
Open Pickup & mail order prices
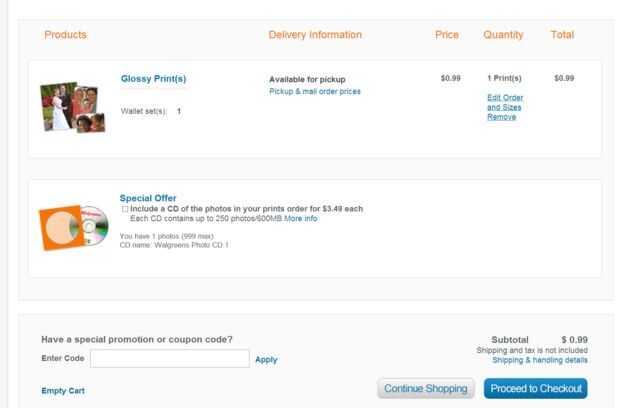tap(315, 91)
